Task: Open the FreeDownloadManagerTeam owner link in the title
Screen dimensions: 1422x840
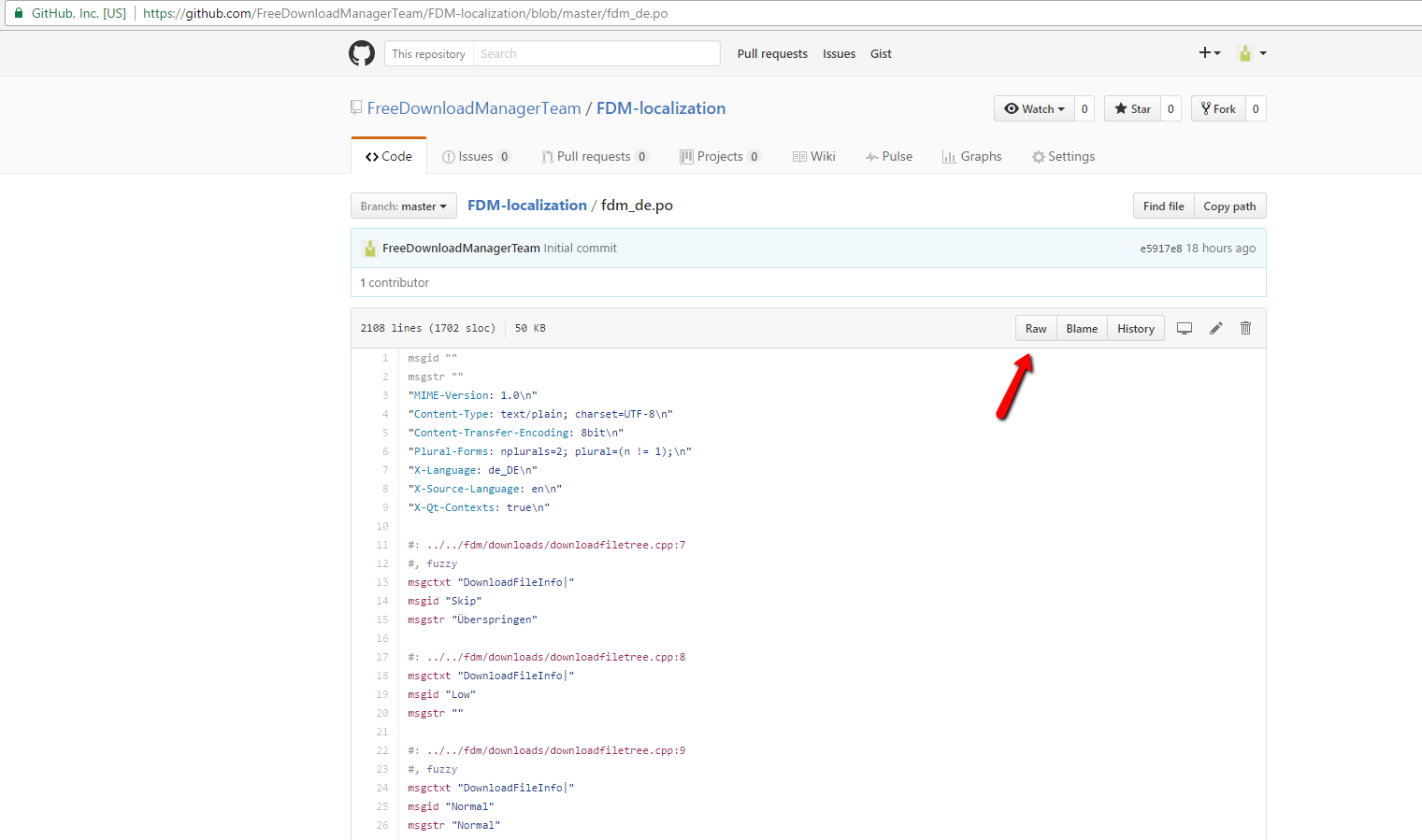Action: [474, 108]
